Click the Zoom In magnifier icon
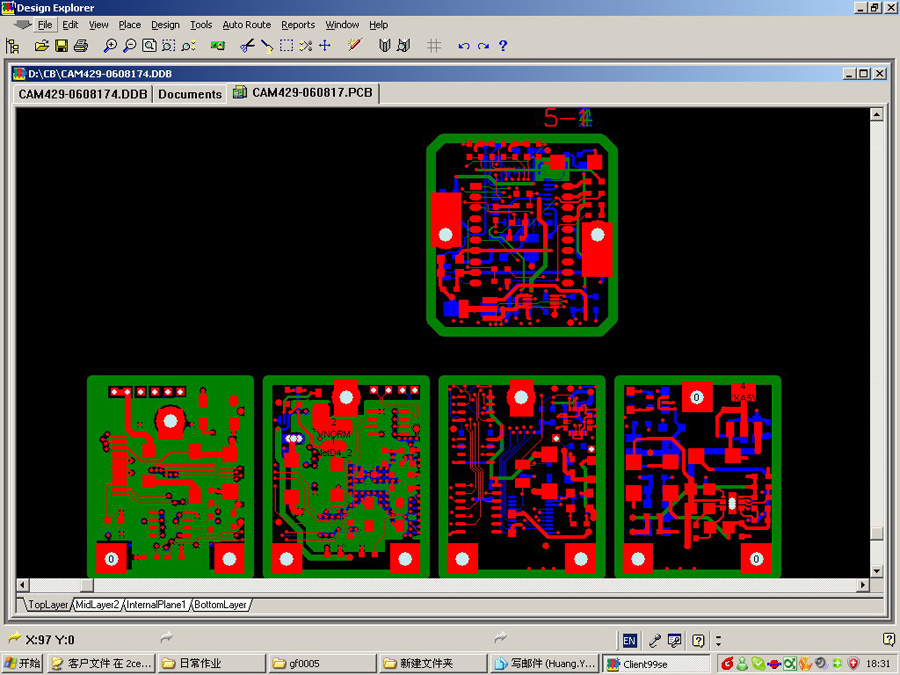This screenshot has width=900, height=675. [110, 46]
